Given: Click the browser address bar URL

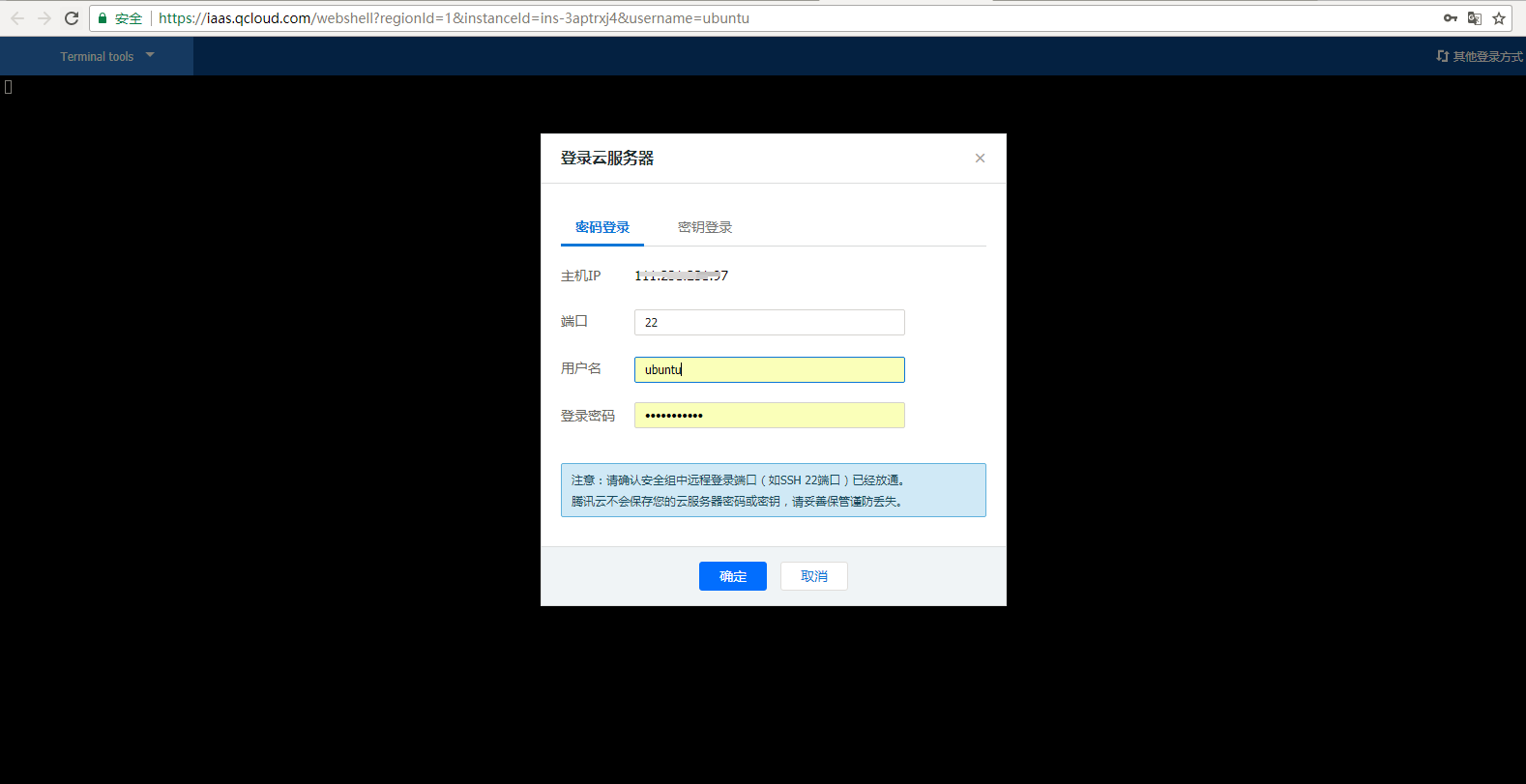Looking at the screenshot, I should [454, 18].
